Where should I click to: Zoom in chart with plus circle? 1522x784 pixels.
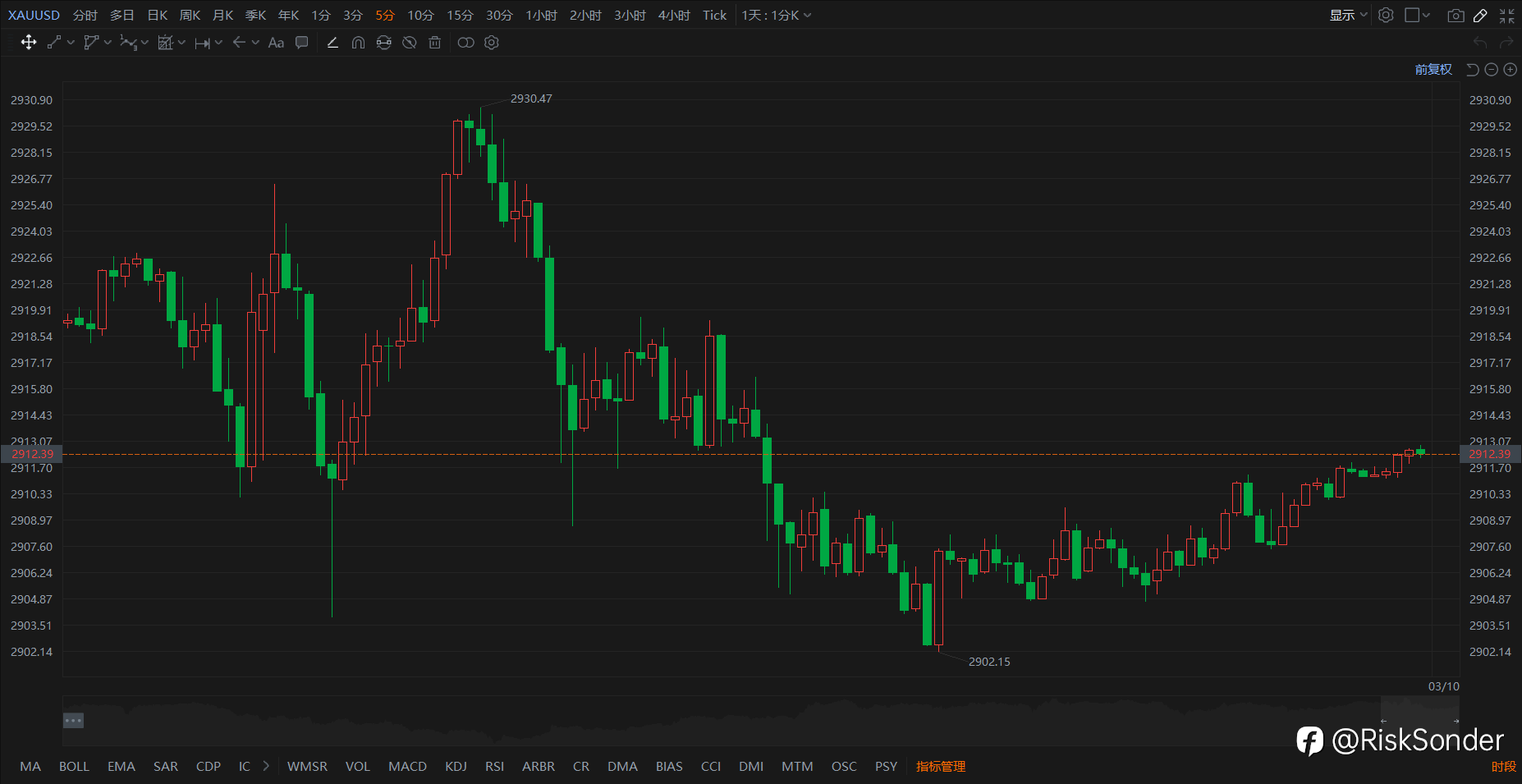click(1511, 70)
